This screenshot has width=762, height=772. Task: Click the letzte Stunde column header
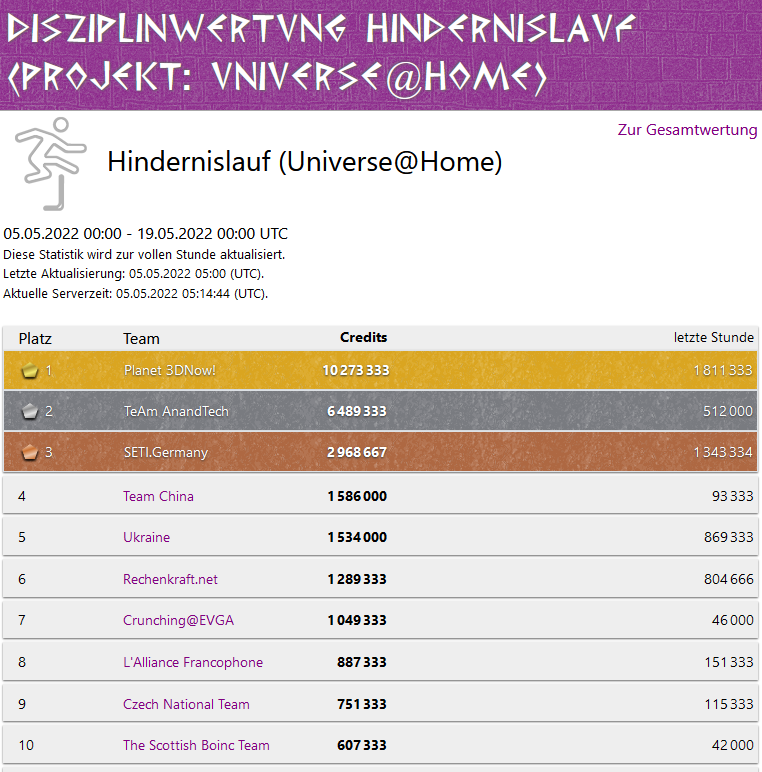(x=713, y=337)
